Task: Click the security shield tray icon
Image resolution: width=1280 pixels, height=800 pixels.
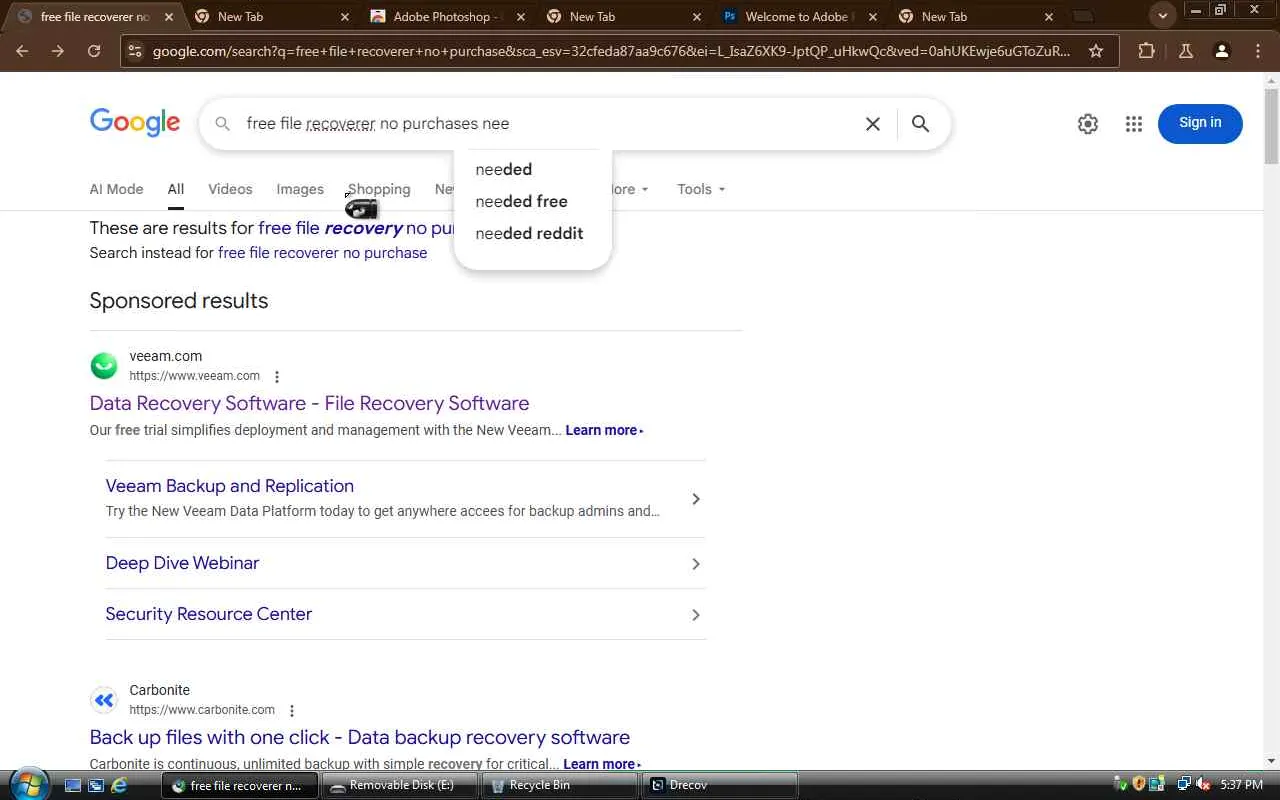Action: (x=1138, y=785)
